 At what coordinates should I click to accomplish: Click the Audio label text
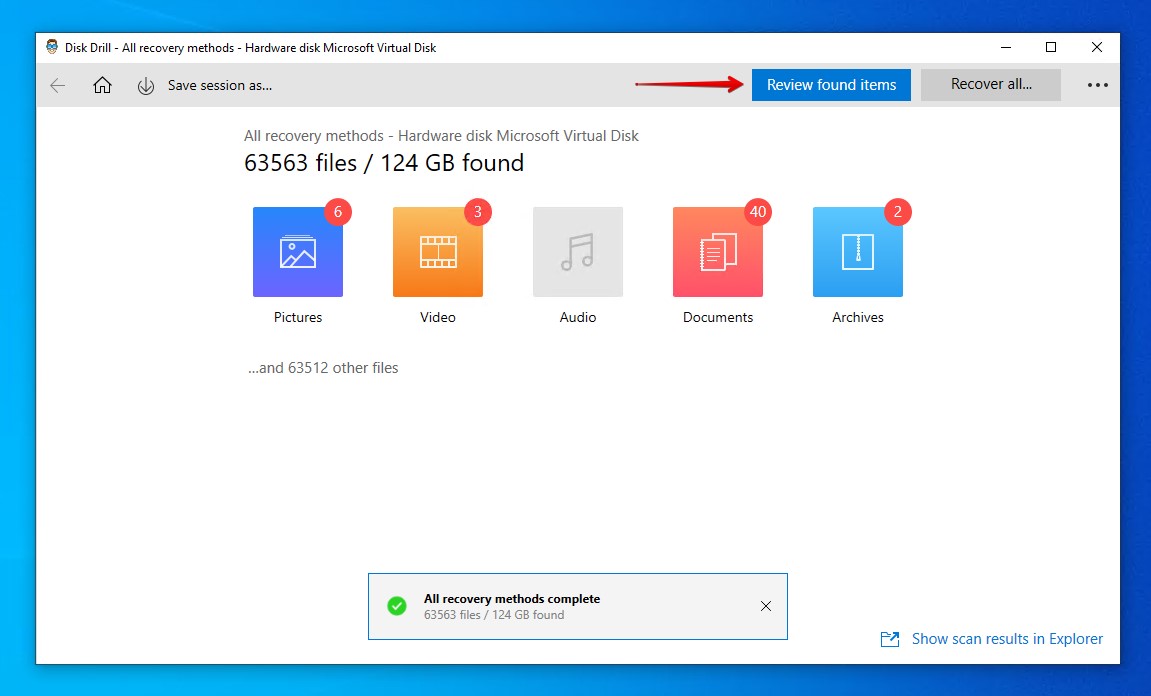[x=578, y=317]
